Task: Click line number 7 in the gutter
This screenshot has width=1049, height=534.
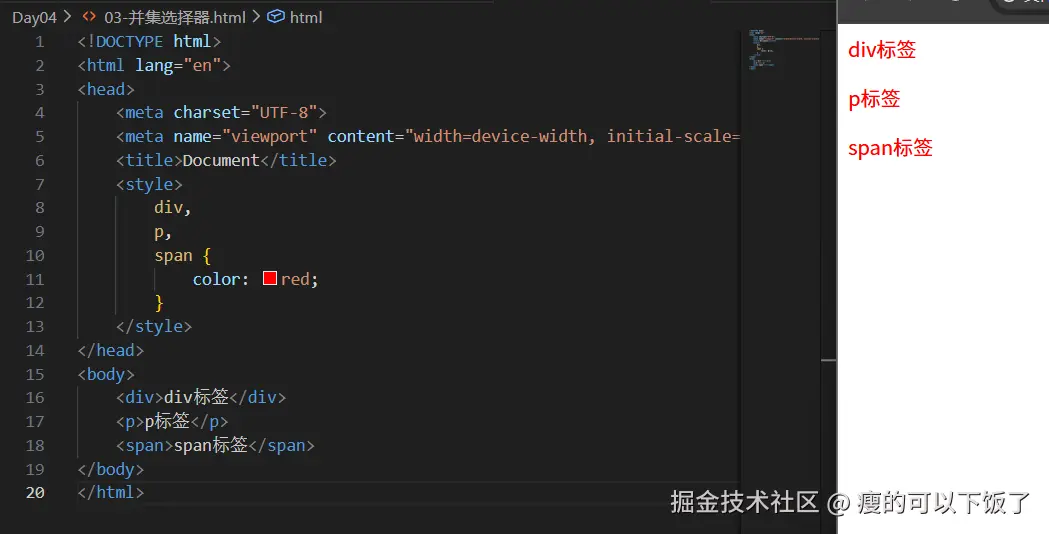Action: (40, 184)
